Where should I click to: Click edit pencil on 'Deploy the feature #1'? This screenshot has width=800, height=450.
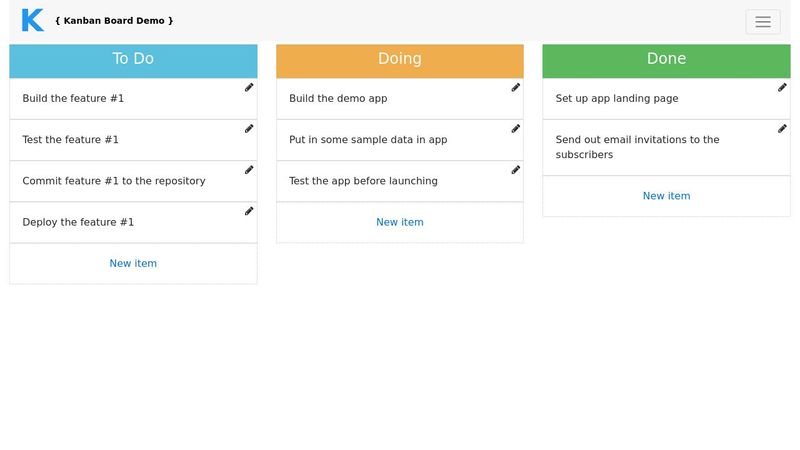click(249, 211)
